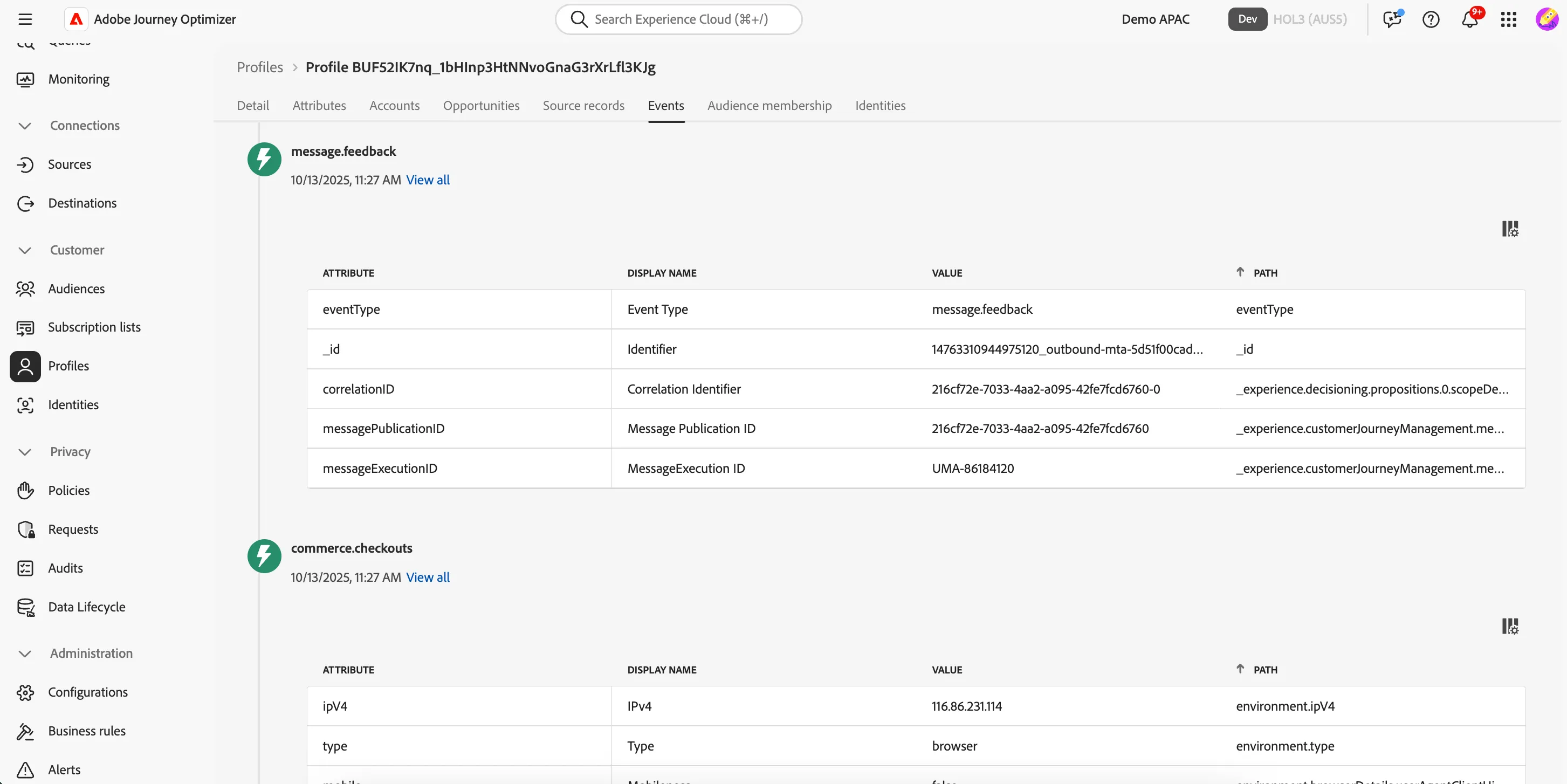Go back to Profiles breadcrumb
The height and width of the screenshot is (784, 1567).
(260, 67)
